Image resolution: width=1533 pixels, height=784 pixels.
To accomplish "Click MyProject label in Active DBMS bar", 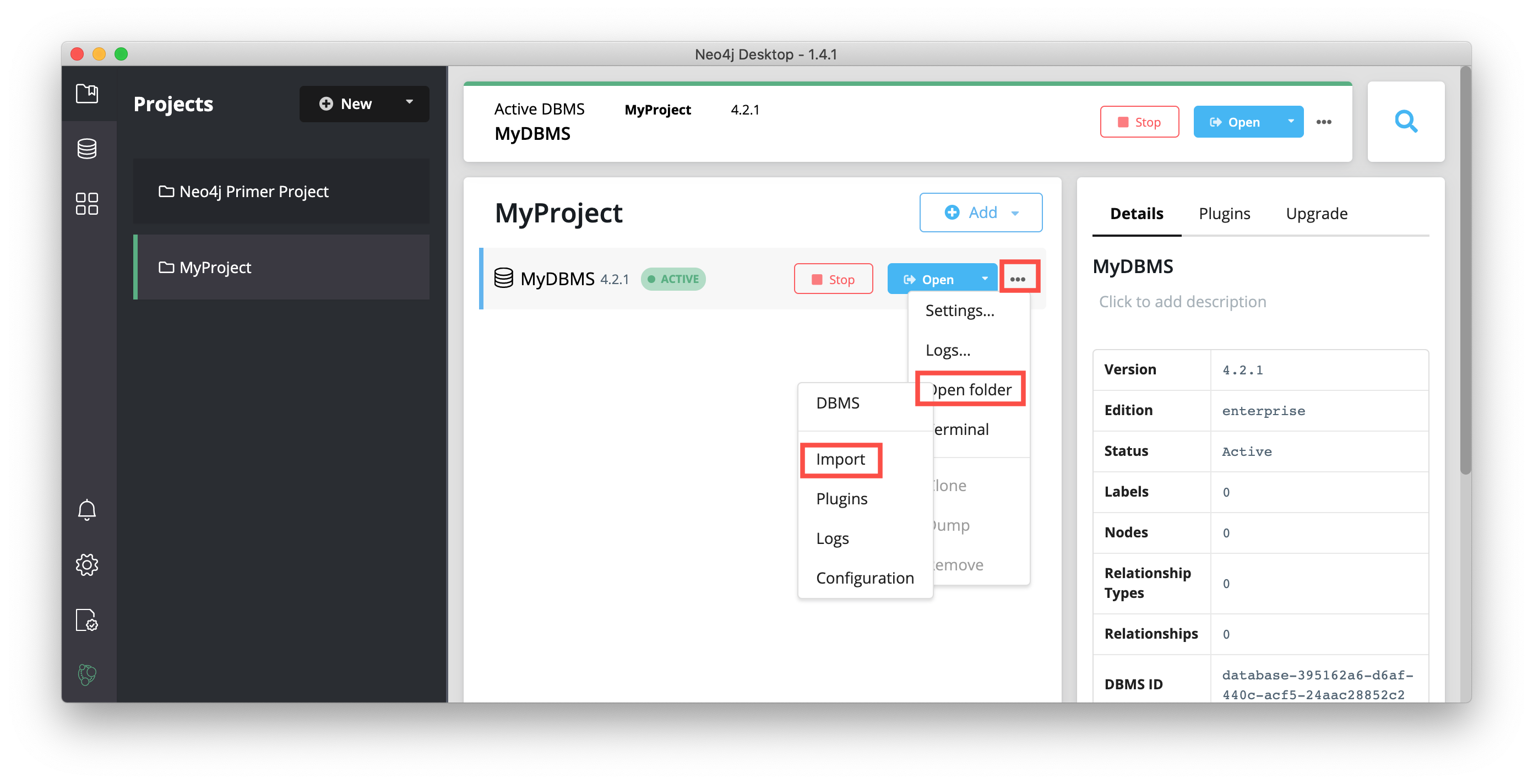I will click(x=657, y=110).
